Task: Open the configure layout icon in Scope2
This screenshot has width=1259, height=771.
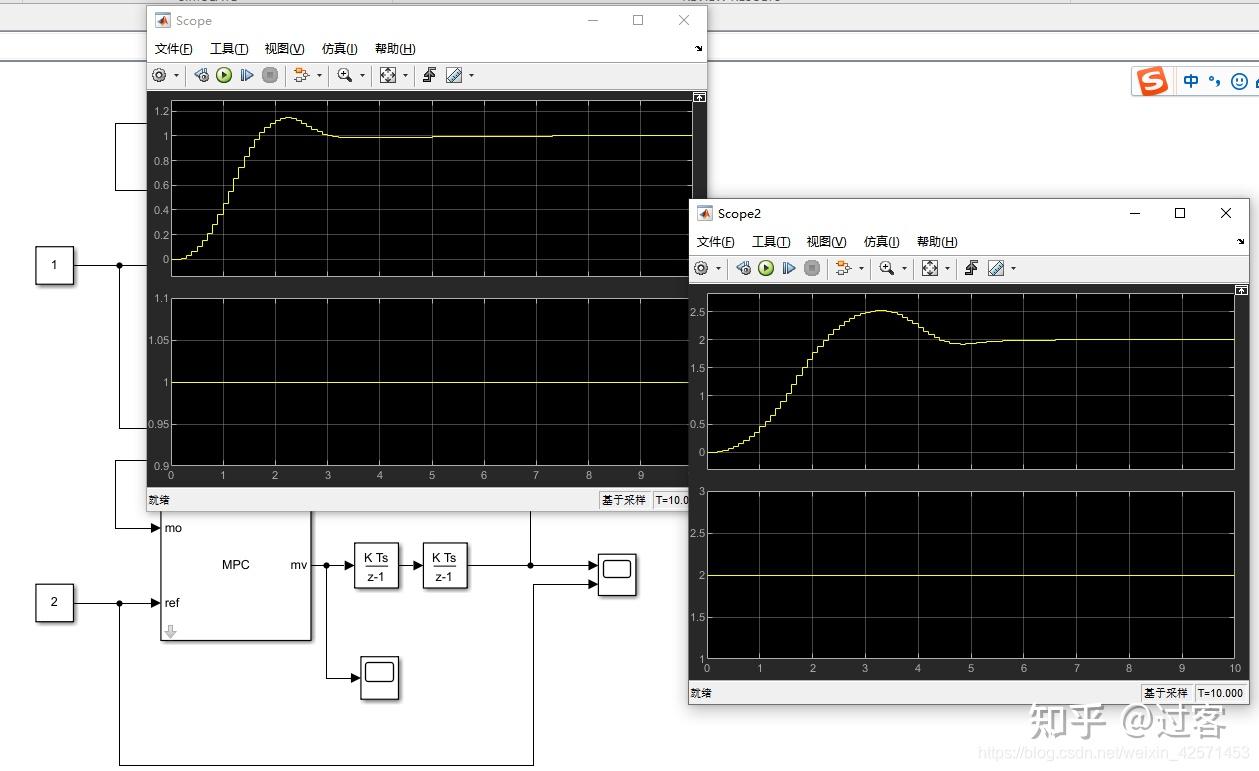Action: click(843, 268)
